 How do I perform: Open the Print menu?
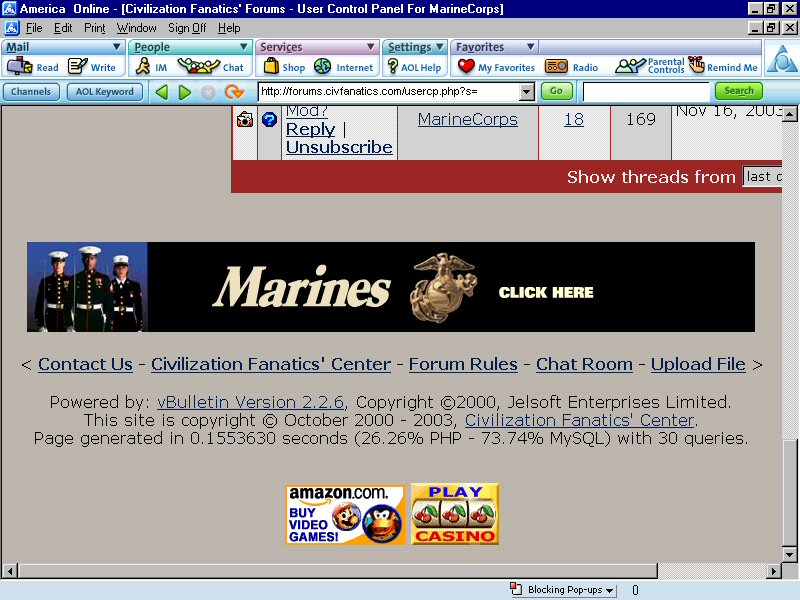pos(94,28)
